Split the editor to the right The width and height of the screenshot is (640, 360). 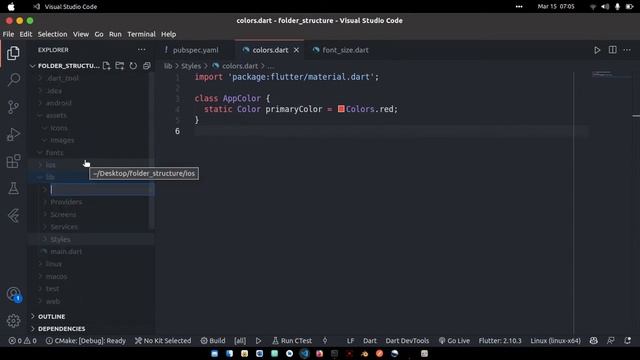click(x=613, y=50)
